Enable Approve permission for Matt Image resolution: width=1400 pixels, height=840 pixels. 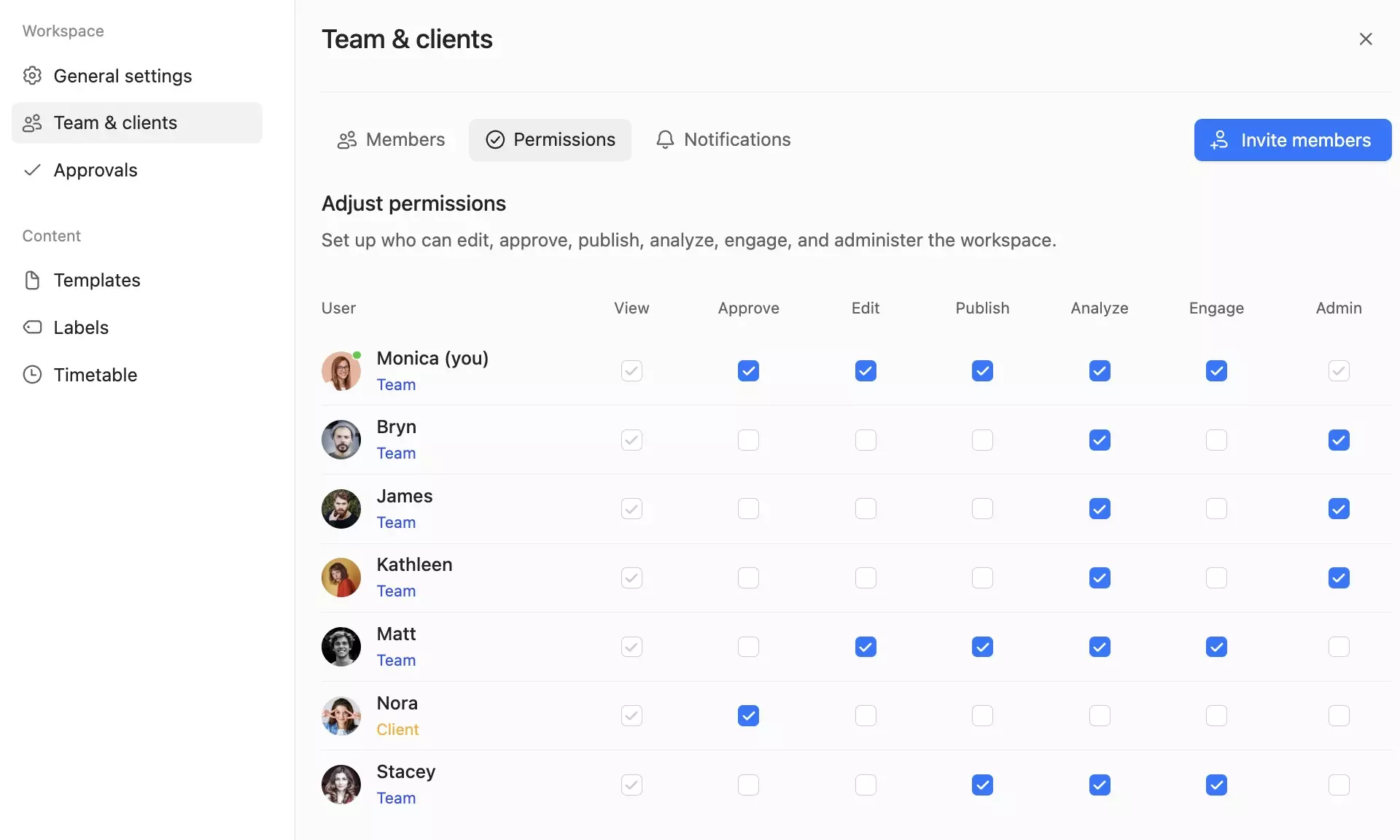tap(748, 647)
